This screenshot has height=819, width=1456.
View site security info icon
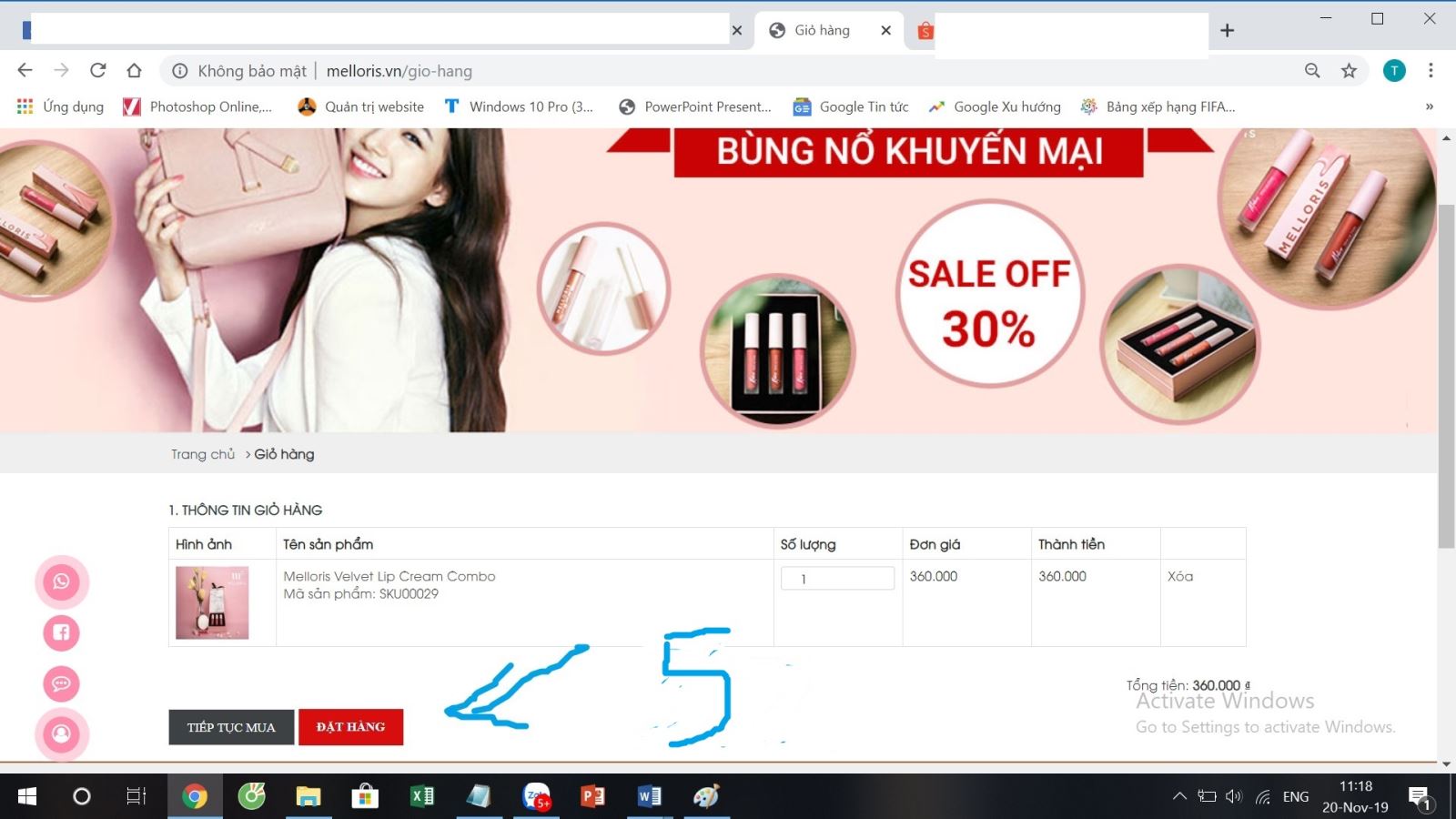180,71
